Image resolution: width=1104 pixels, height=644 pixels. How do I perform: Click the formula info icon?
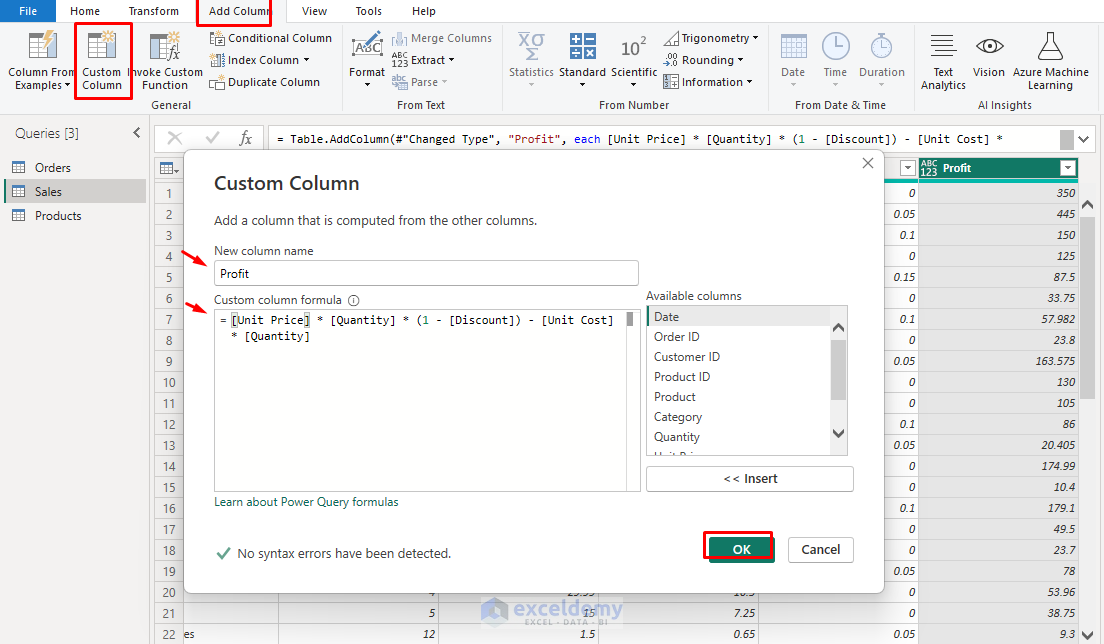point(353,301)
